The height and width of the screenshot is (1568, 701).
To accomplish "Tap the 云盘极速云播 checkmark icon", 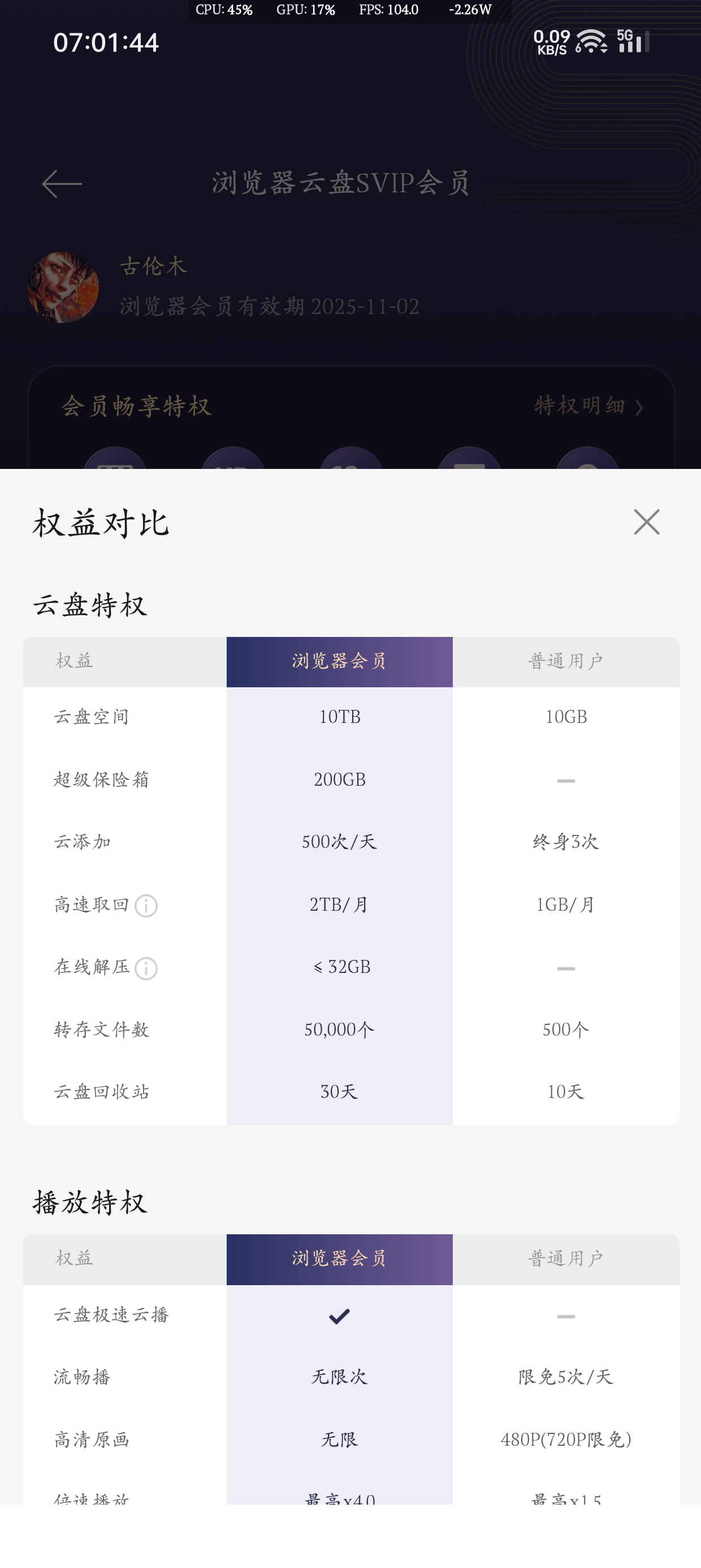I will coord(339,1316).
